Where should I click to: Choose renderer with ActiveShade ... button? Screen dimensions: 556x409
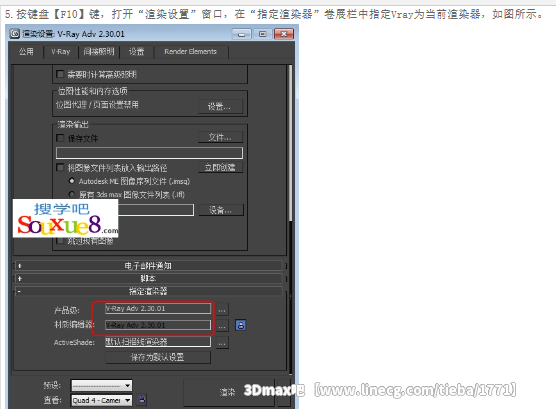[x=222, y=343]
